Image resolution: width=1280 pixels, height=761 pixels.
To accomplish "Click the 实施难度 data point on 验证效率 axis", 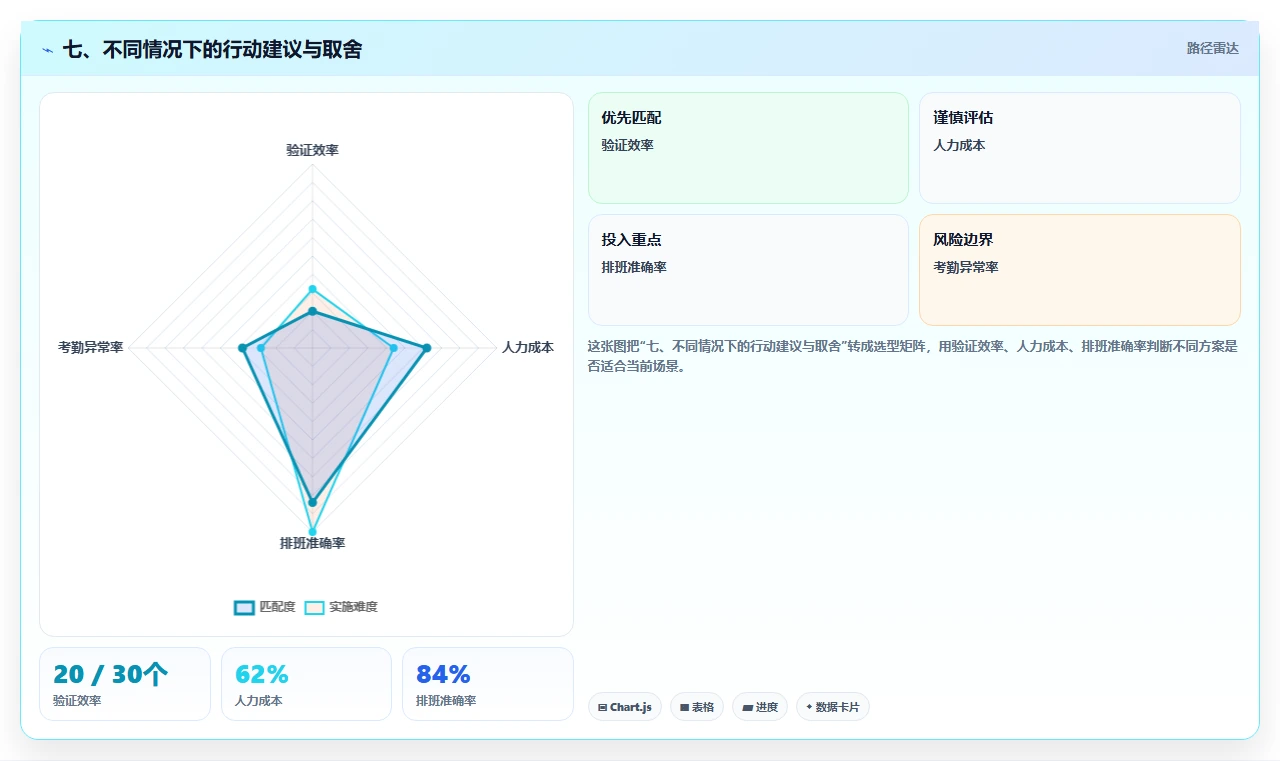I will tap(312, 289).
